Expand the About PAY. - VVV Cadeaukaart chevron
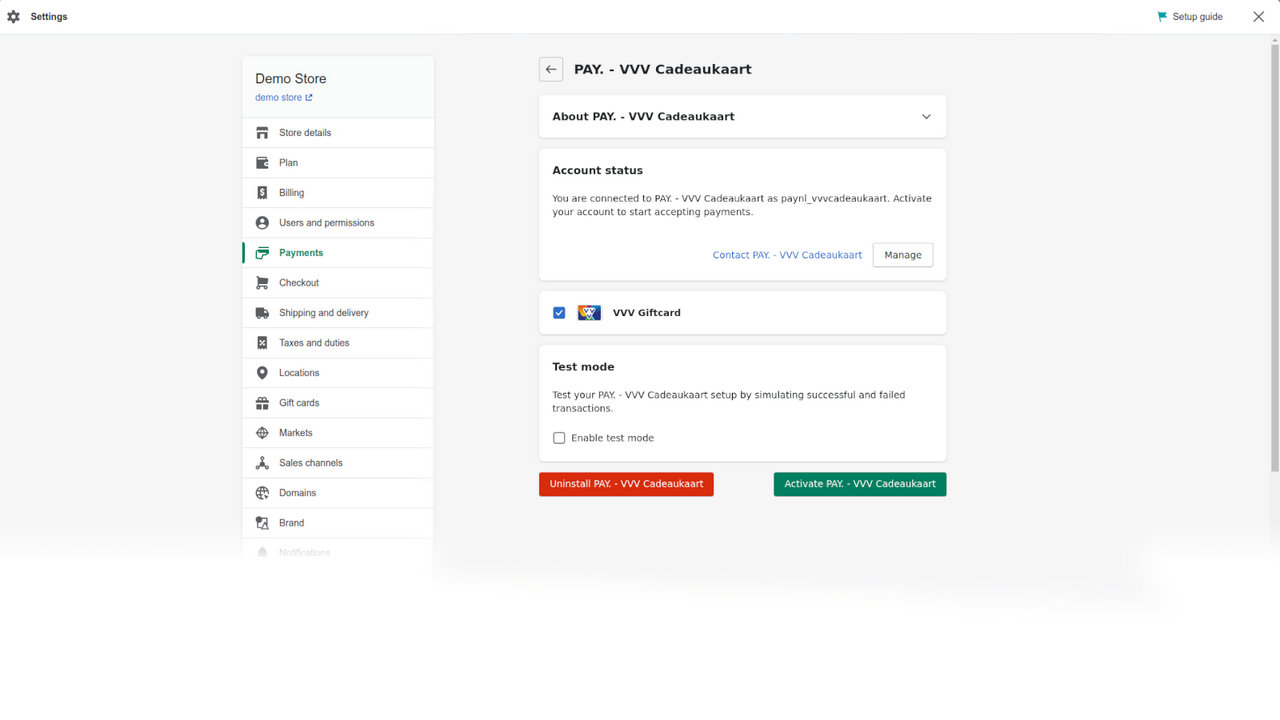This screenshot has height=720, width=1280. tap(926, 117)
